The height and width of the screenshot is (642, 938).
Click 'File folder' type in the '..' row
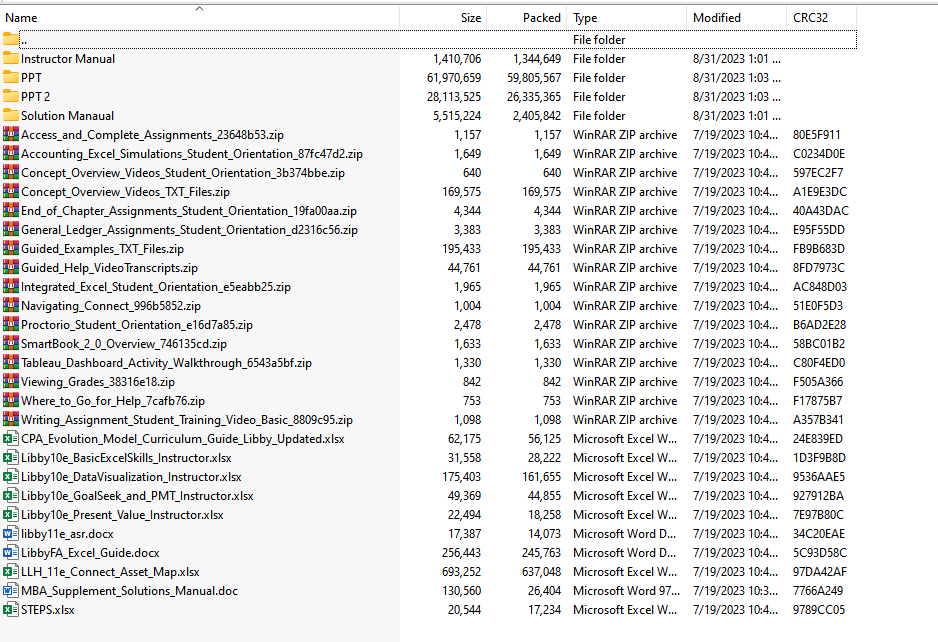(x=599, y=39)
